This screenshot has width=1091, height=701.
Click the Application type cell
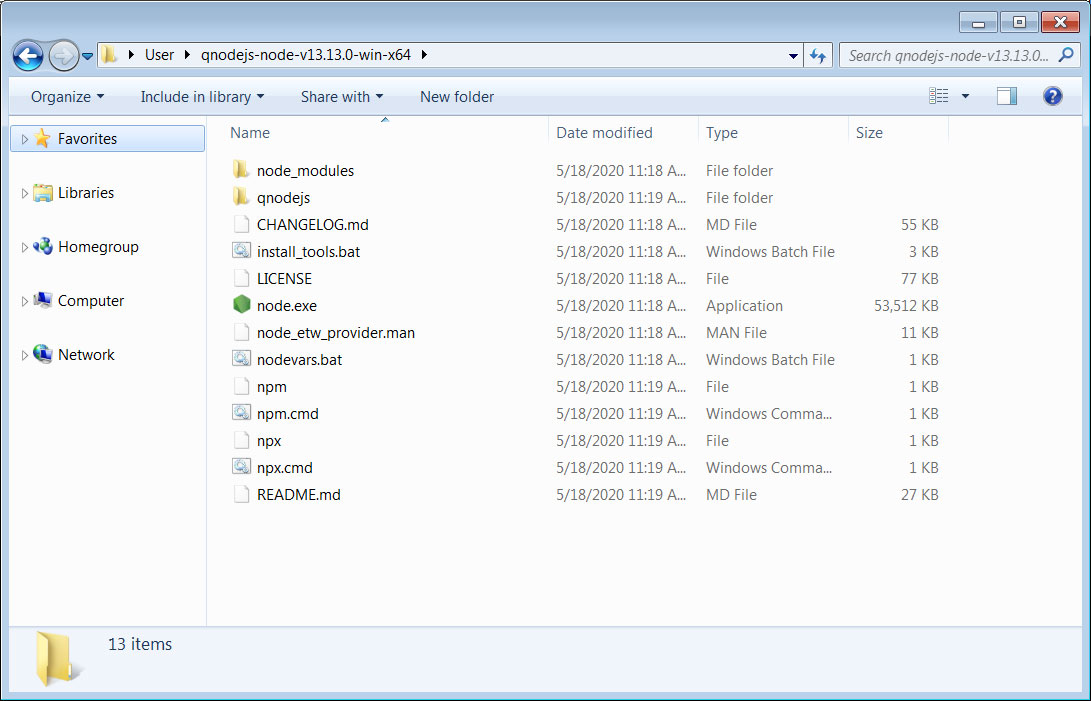pyautogui.click(x=744, y=306)
